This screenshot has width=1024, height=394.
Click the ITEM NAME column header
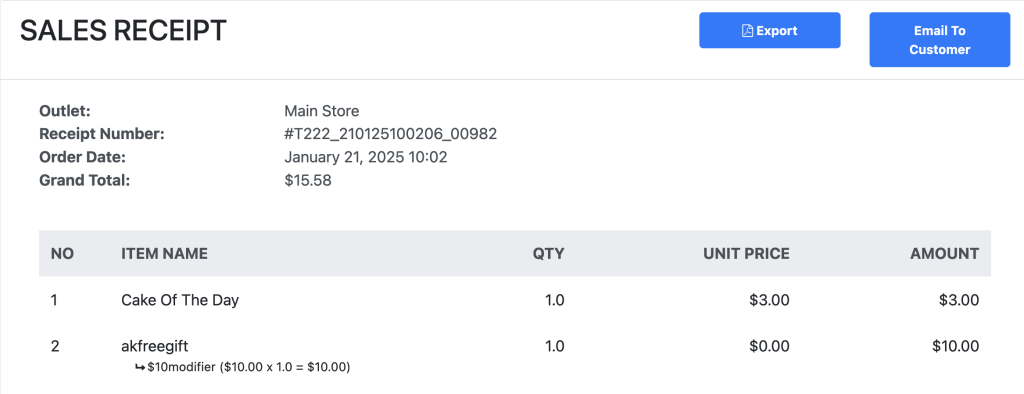pyautogui.click(x=165, y=254)
